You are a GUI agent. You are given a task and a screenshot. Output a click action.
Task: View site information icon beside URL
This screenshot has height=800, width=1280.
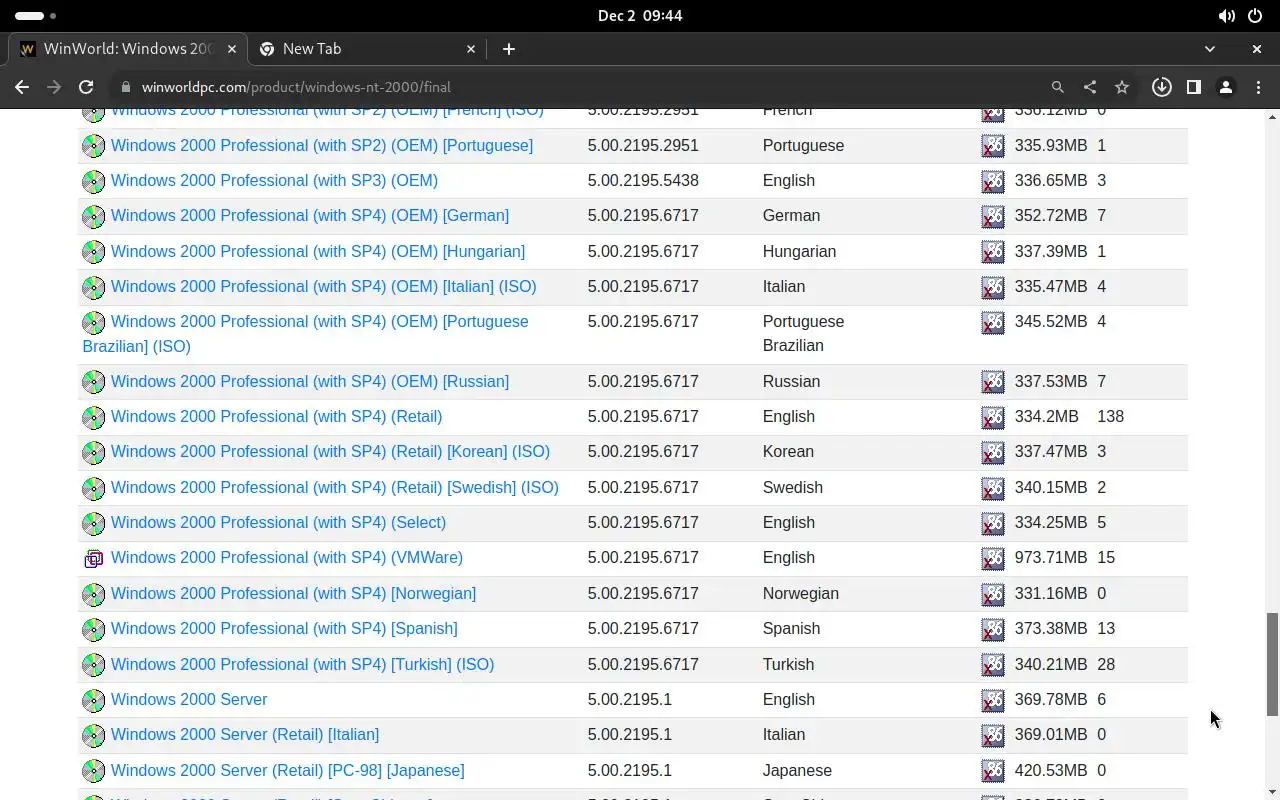125,87
